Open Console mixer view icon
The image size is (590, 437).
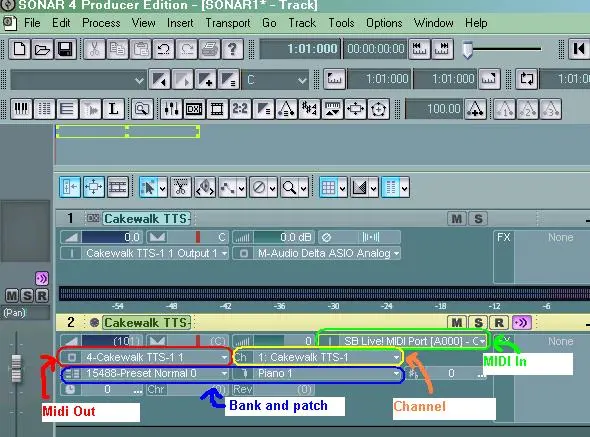point(171,109)
